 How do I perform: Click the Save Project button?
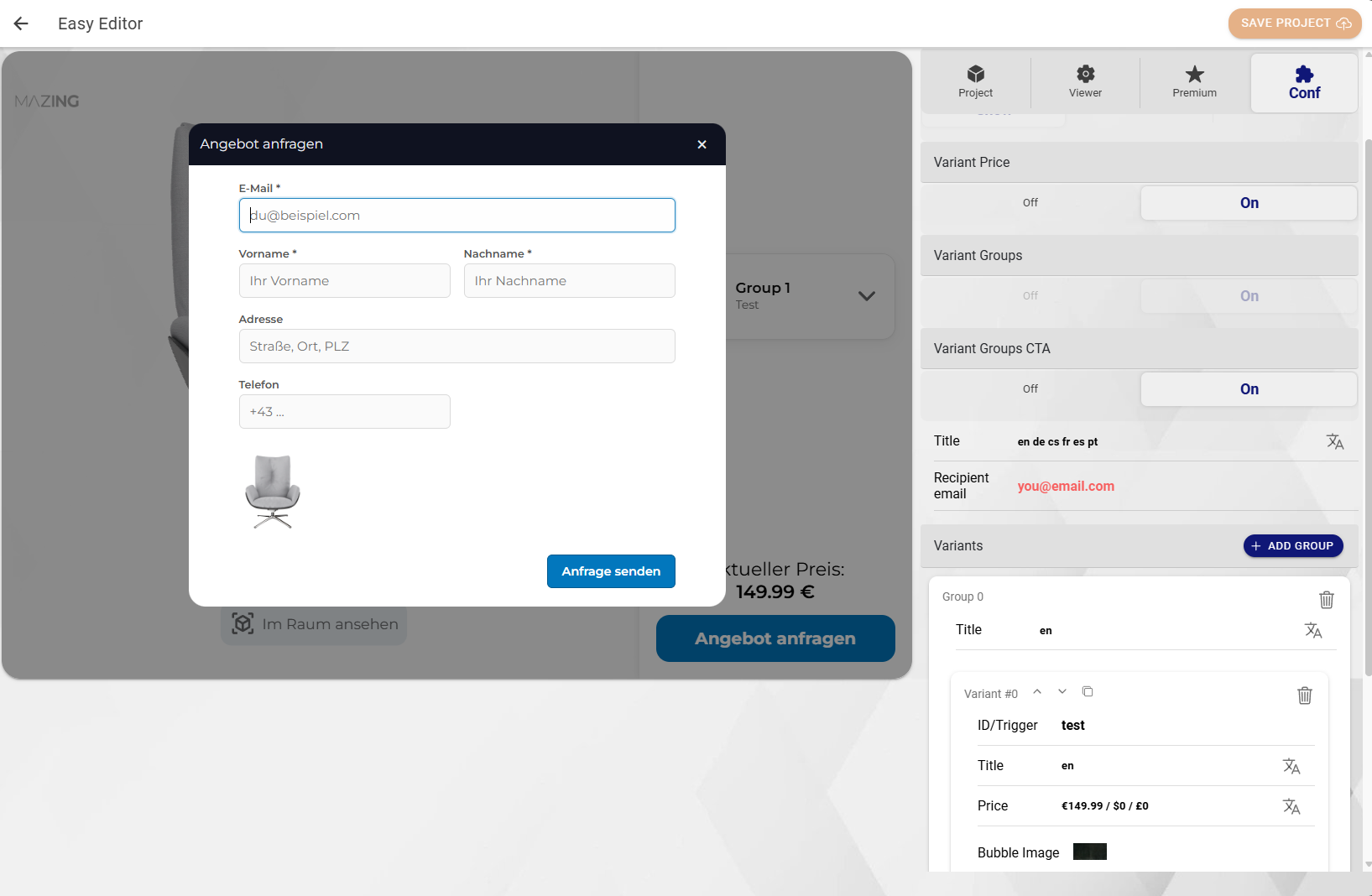1294,23
